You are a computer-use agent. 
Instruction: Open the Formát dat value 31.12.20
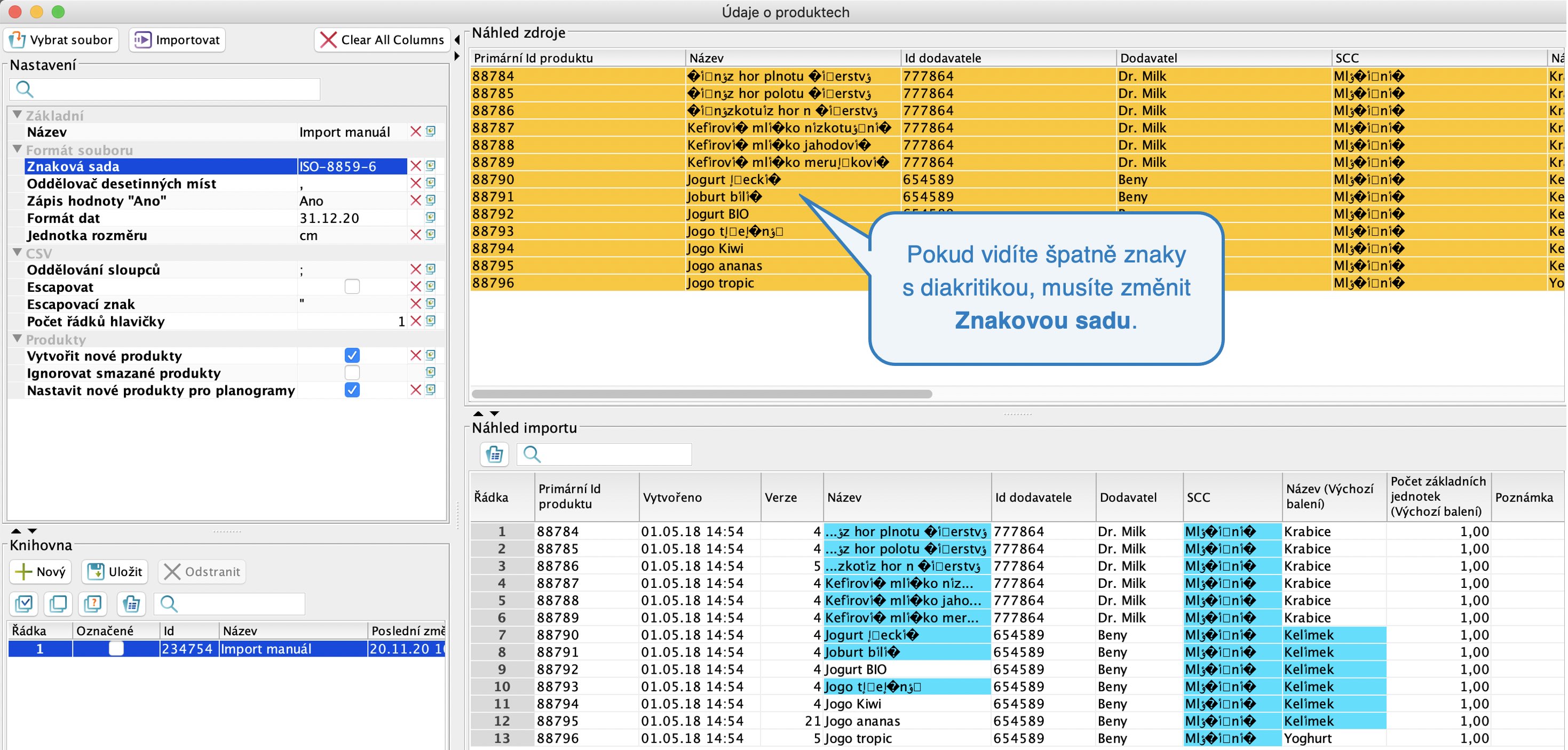(x=352, y=218)
